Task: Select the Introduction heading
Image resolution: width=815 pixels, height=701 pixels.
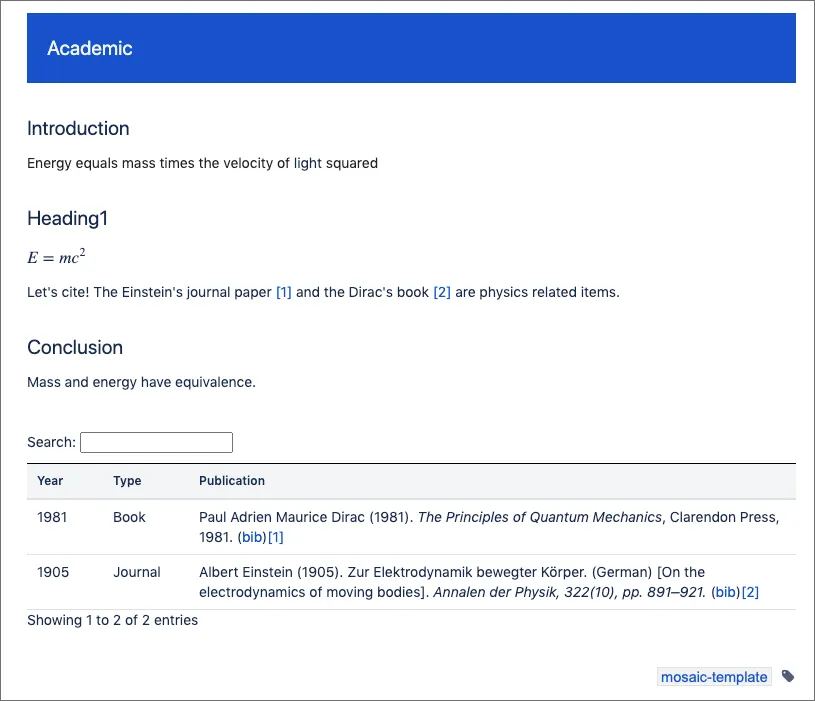Action: click(x=78, y=128)
